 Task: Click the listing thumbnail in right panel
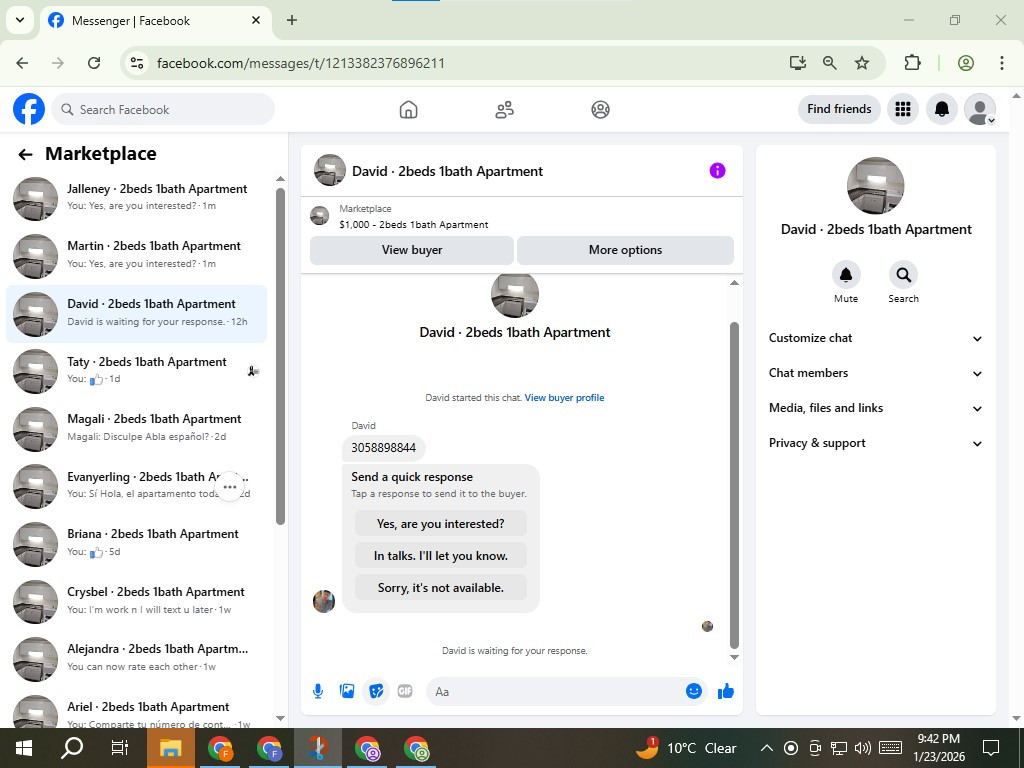875,185
